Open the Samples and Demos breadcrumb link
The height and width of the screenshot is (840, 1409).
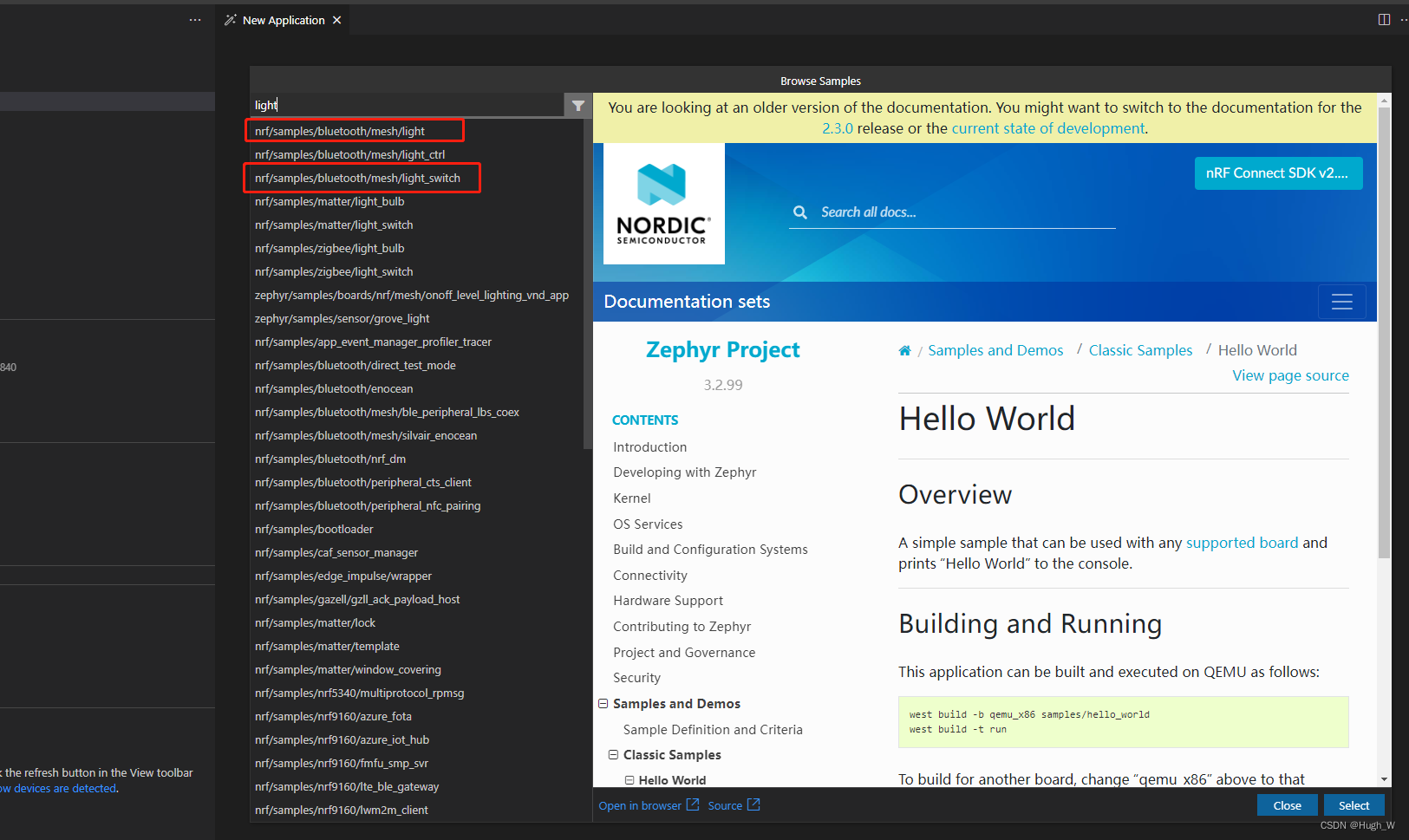tap(995, 350)
